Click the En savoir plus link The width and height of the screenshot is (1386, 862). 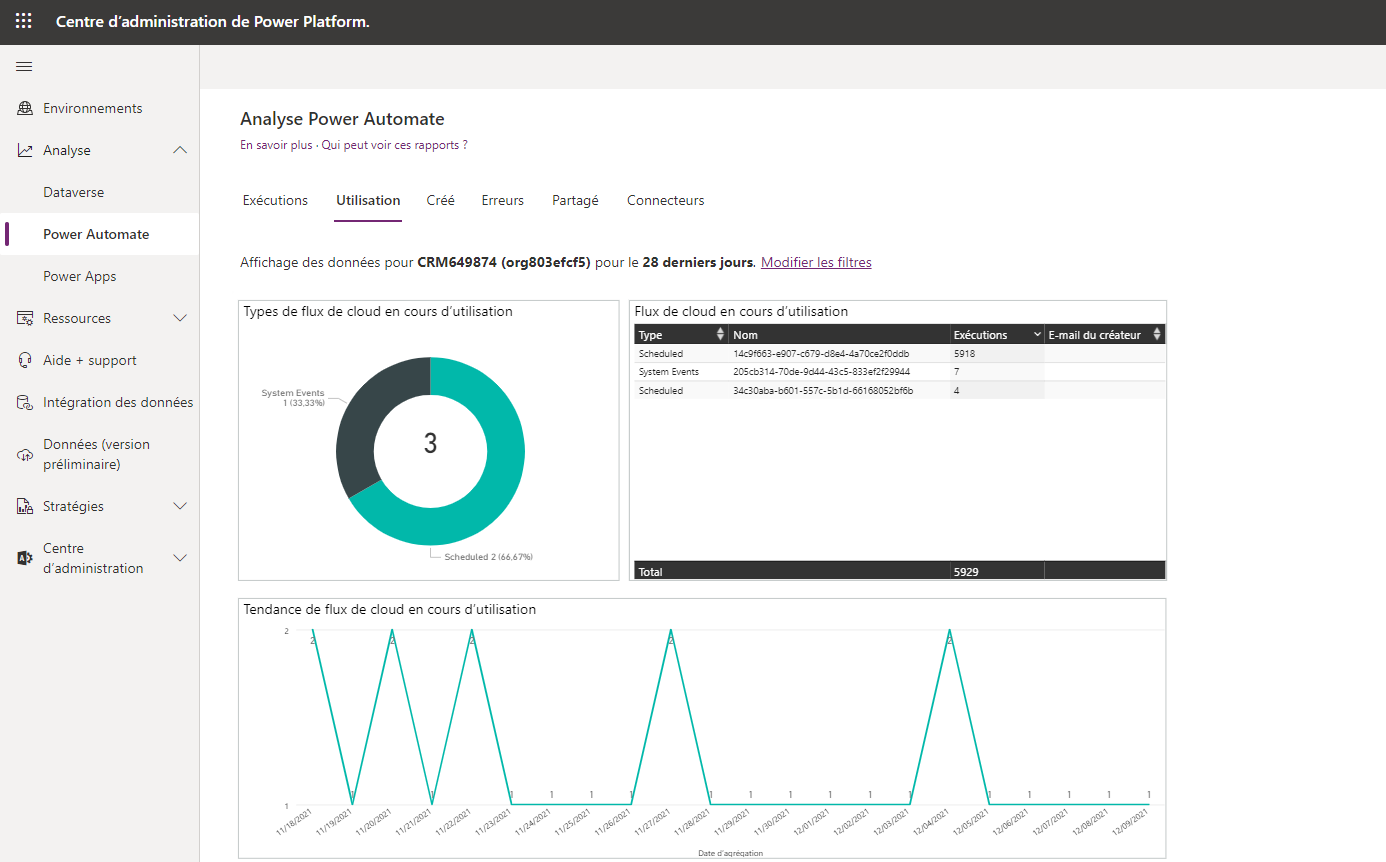[x=276, y=145]
